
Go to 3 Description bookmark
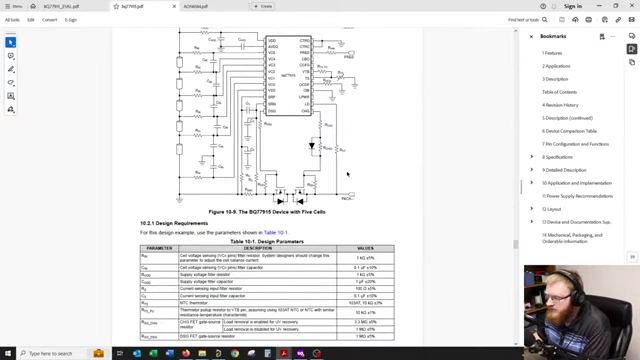click(x=555, y=79)
